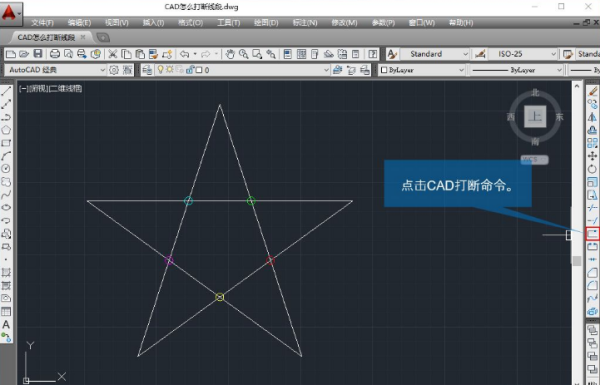This screenshot has height=385, width=600.
Task: Toggle the layer freeze sun icon
Action: click(x=169, y=70)
